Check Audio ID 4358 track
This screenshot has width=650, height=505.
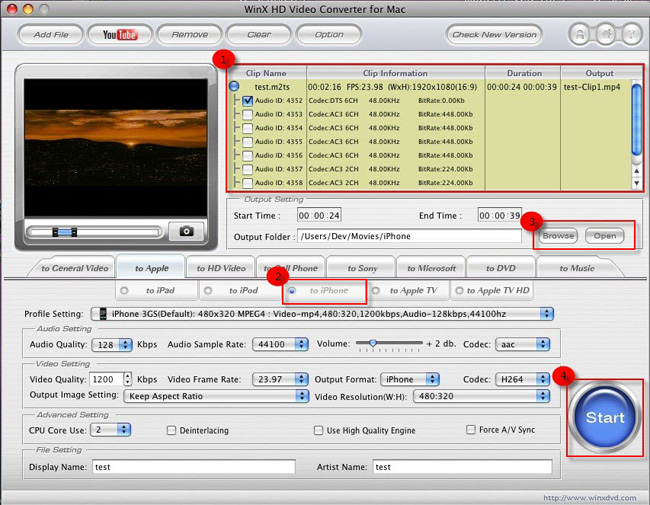pyautogui.click(x=247, y=182)
